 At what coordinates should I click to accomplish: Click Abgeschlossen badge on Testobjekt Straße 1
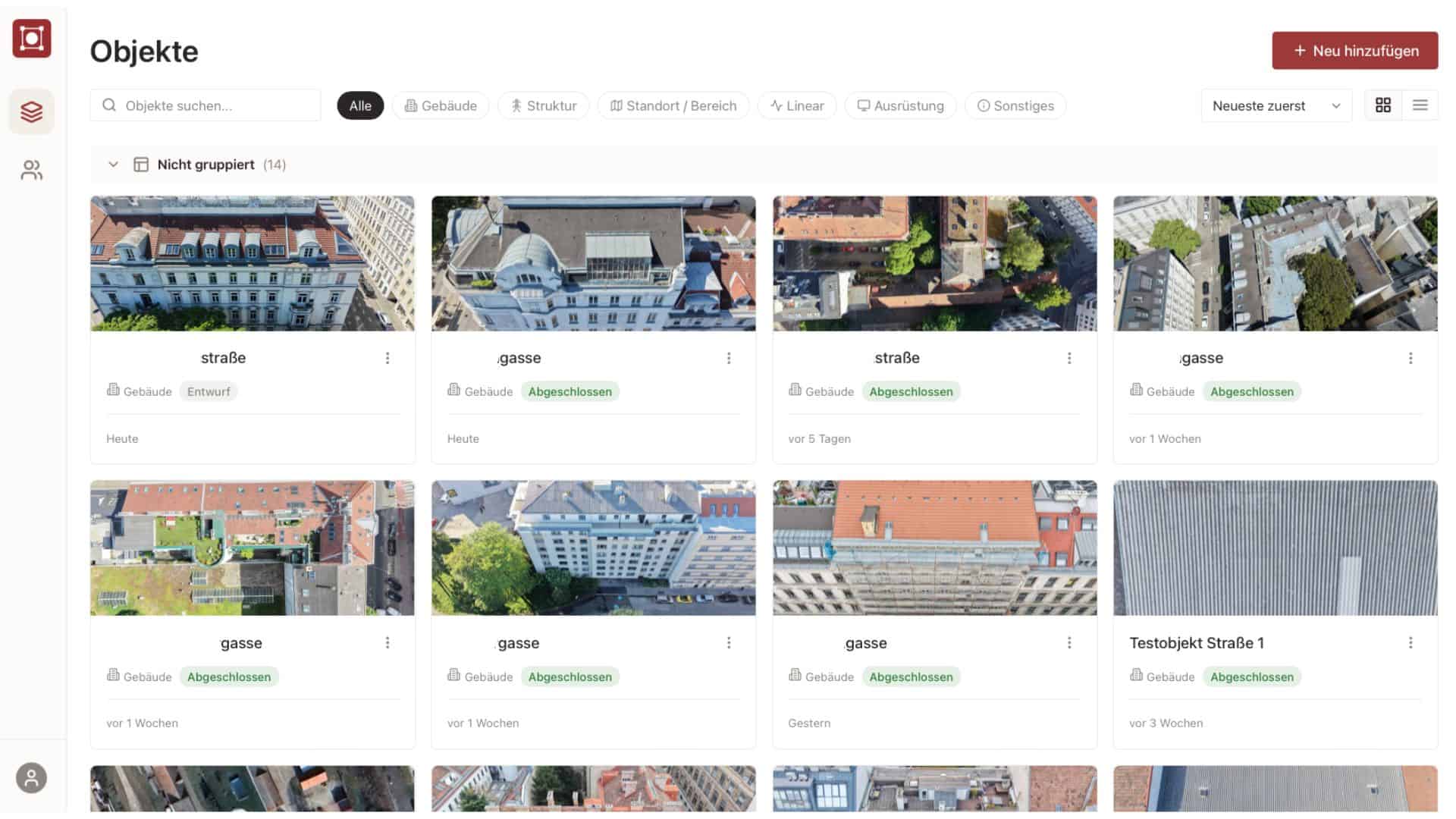pyautogui.click(x=1252, y=676)
